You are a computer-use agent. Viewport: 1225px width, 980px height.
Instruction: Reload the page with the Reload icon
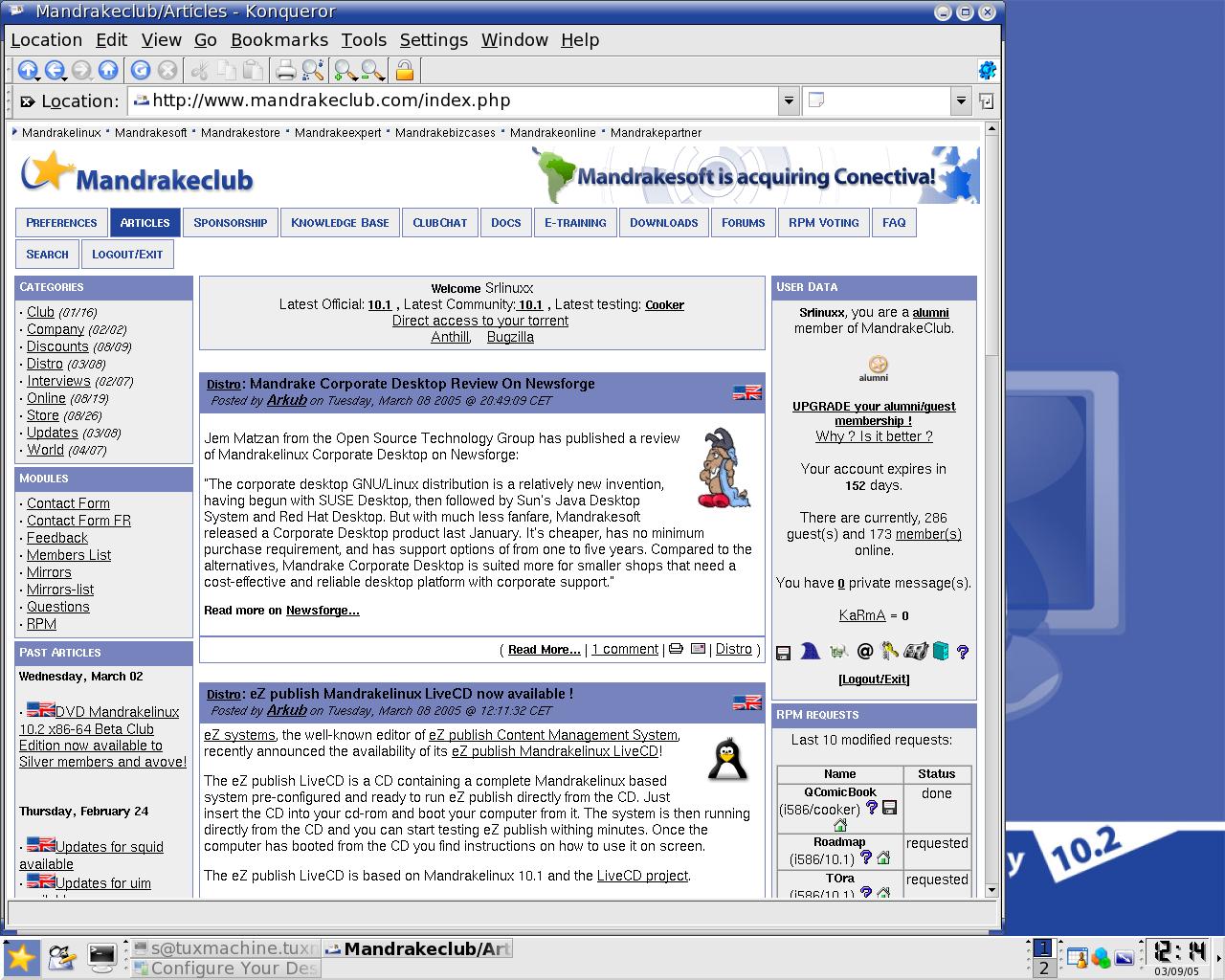point(141,70)
